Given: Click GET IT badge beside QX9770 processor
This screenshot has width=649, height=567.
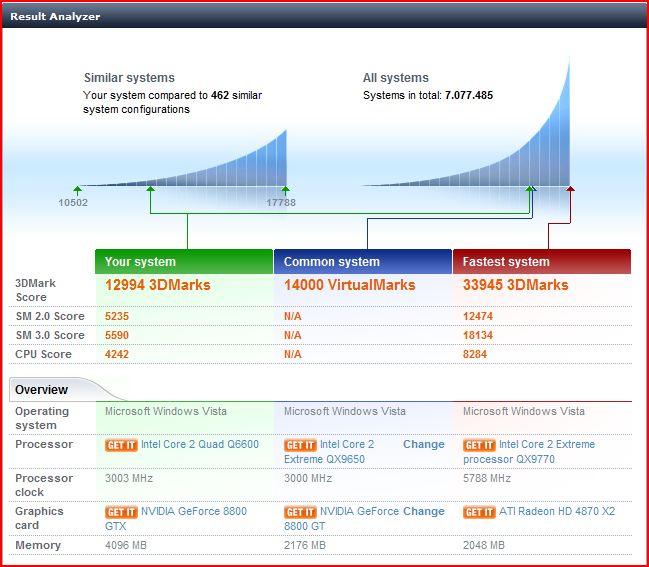Looking at the screenshot, I should (479, 445).
